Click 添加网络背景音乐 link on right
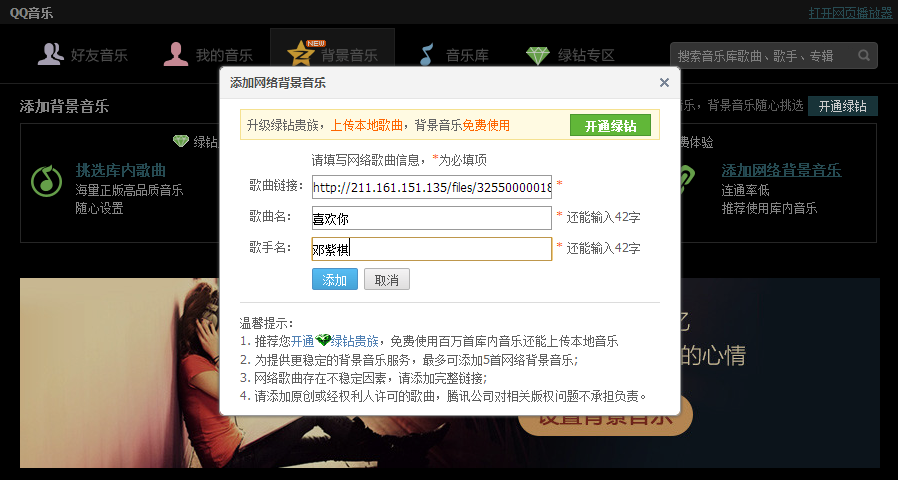This screenshot has height=480, width=898. (781, 170)
